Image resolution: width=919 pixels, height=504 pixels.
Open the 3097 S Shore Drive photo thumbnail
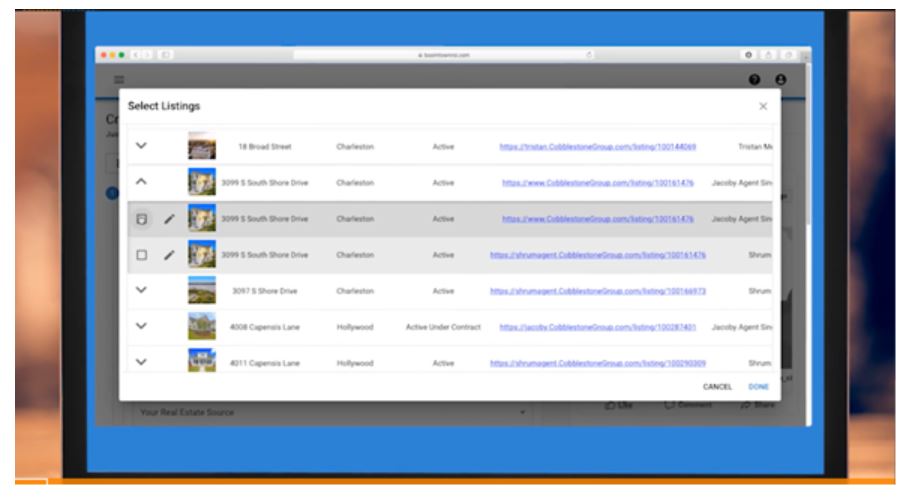coord(202,290)
